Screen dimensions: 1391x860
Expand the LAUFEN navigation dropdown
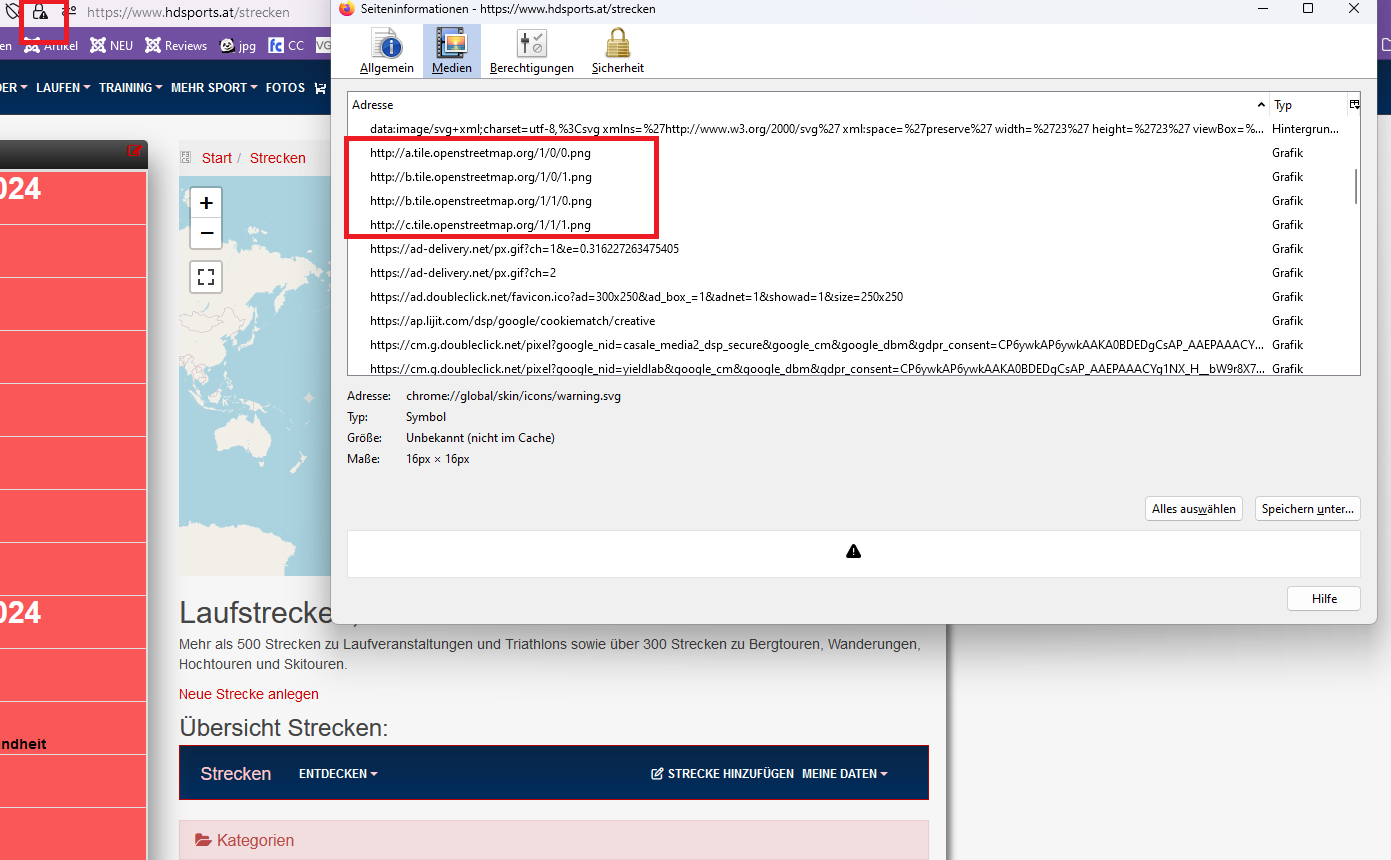(x=63, y=88)
